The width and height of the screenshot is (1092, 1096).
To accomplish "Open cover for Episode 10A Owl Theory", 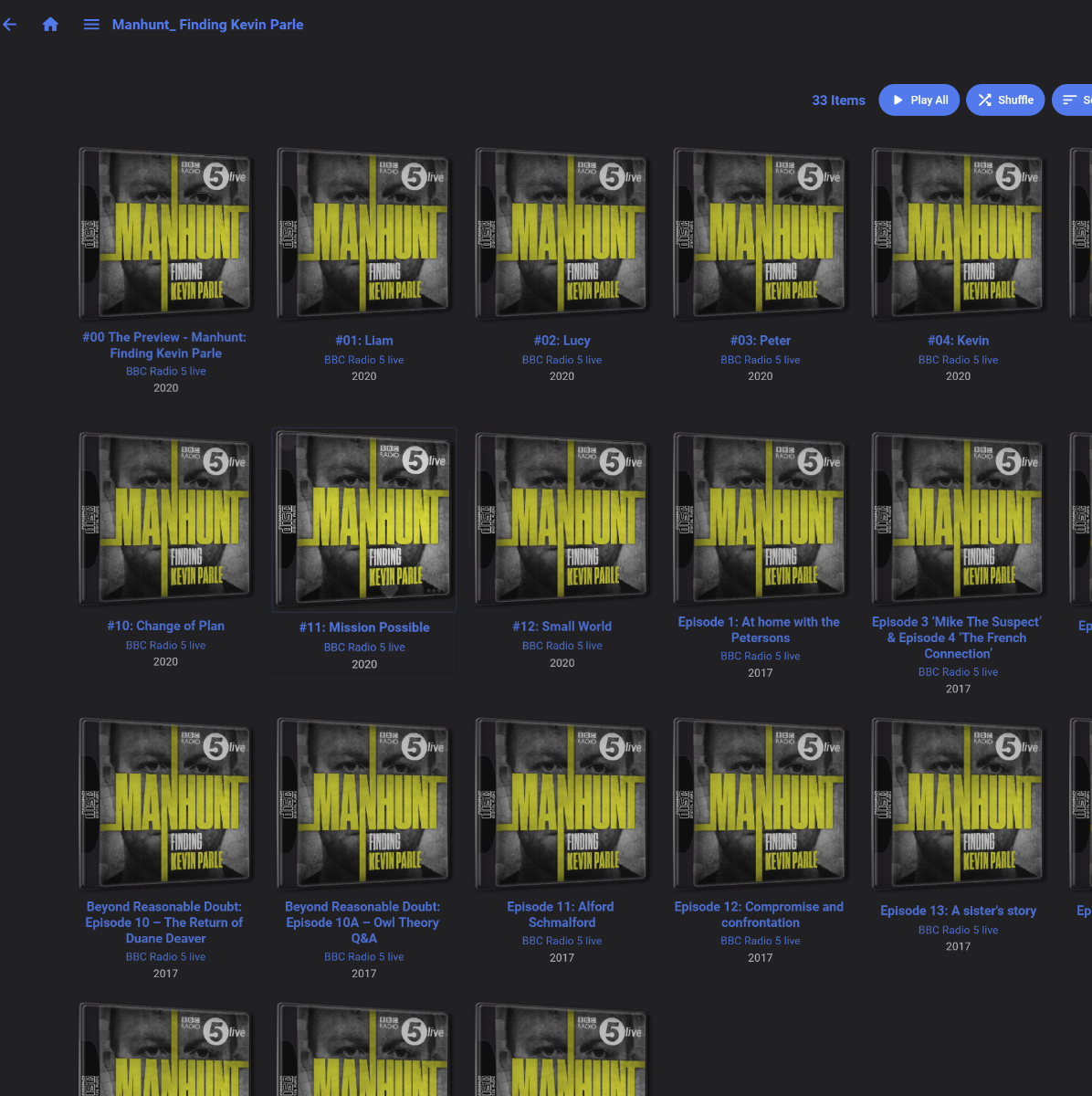I will (x=363, y=803).
